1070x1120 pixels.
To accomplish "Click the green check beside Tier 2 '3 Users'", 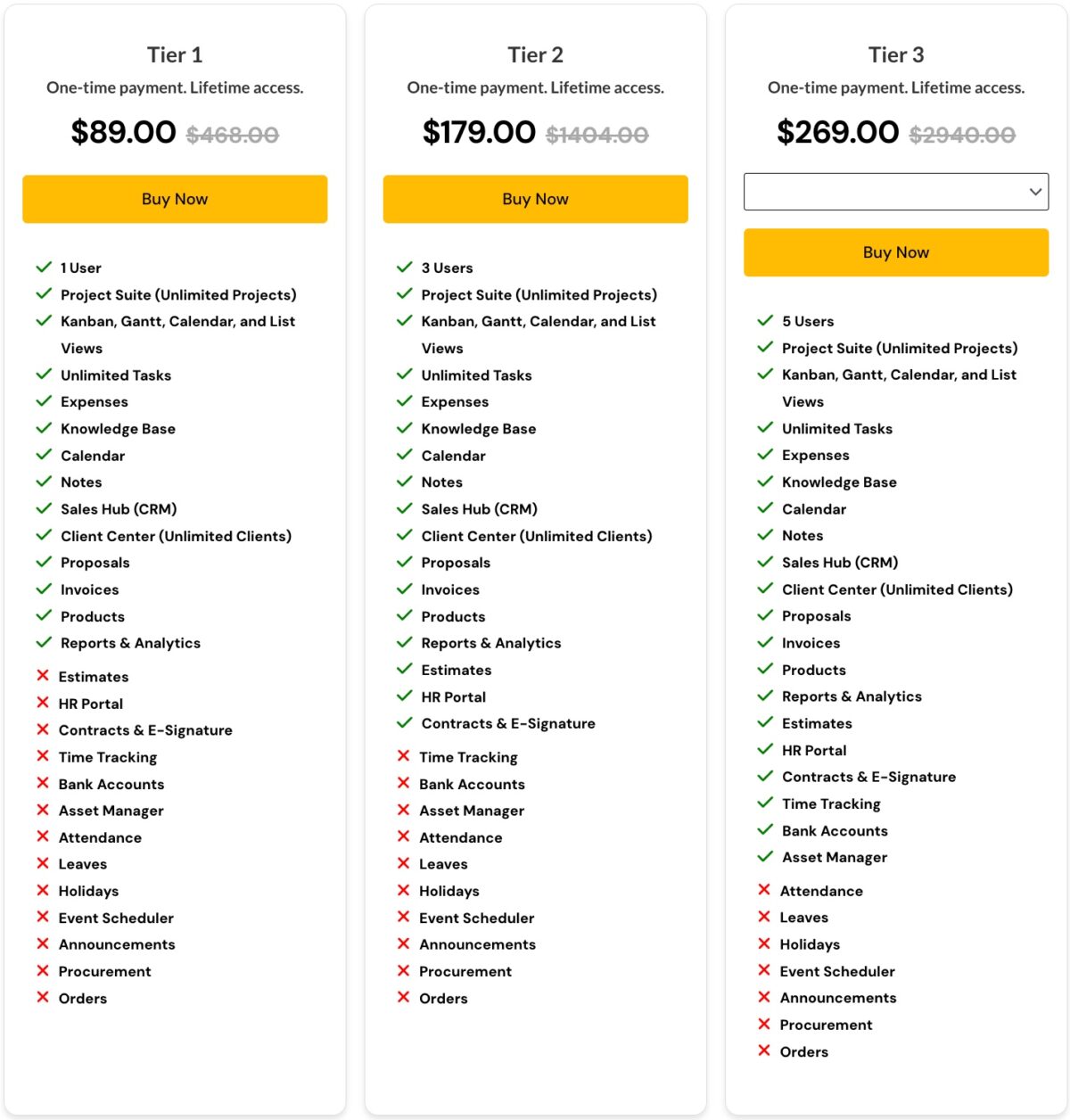I will coord(404,268).
